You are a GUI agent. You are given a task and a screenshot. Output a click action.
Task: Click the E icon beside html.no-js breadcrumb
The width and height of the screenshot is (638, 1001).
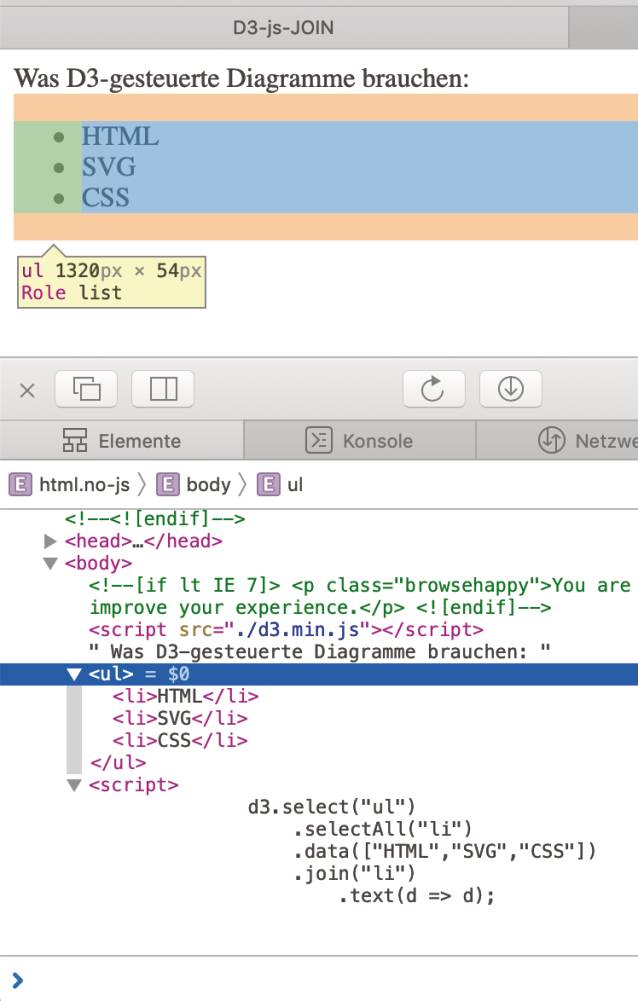tap(20, 485)
